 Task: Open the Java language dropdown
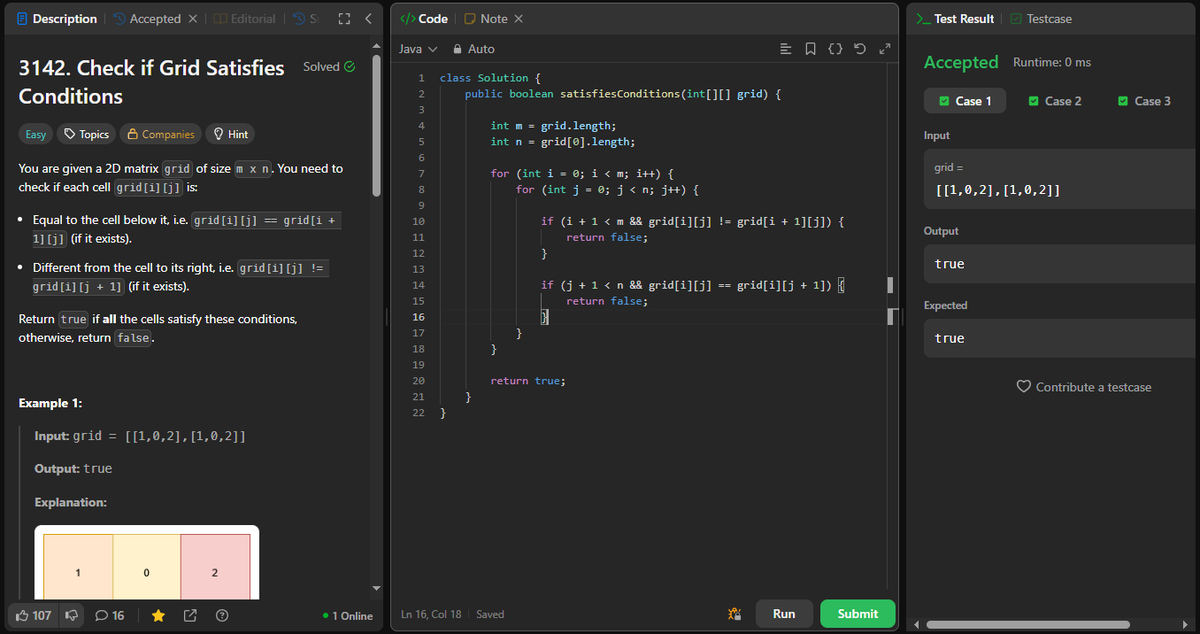coord(418,48)
